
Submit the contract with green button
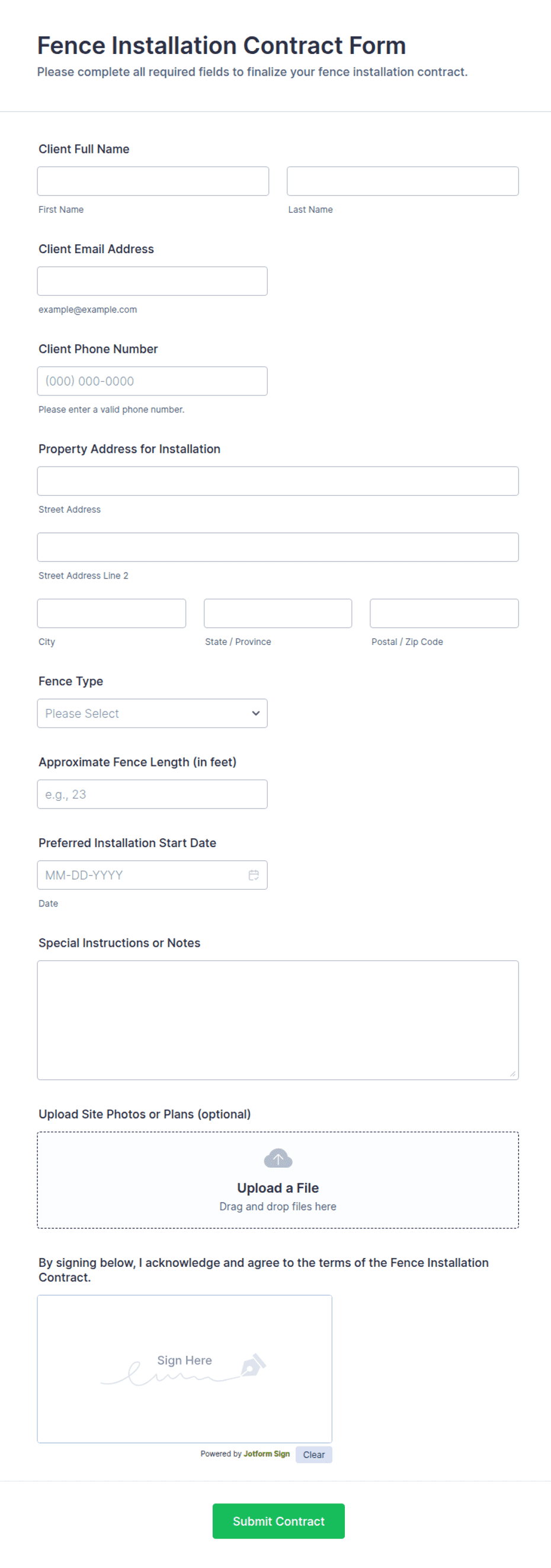[278, 1521]
